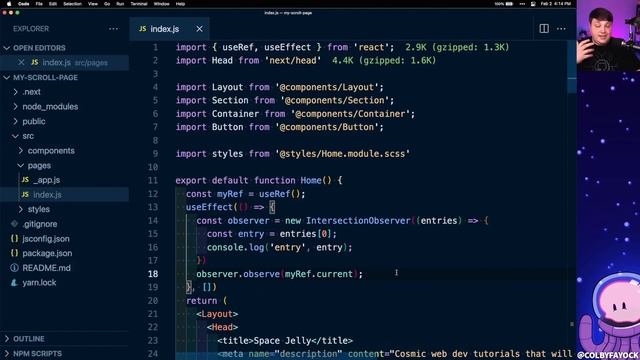The width and height of the screenshot is (640, 360).
Task: Click the JS icon on index.js tab
Action: point(142,29)
